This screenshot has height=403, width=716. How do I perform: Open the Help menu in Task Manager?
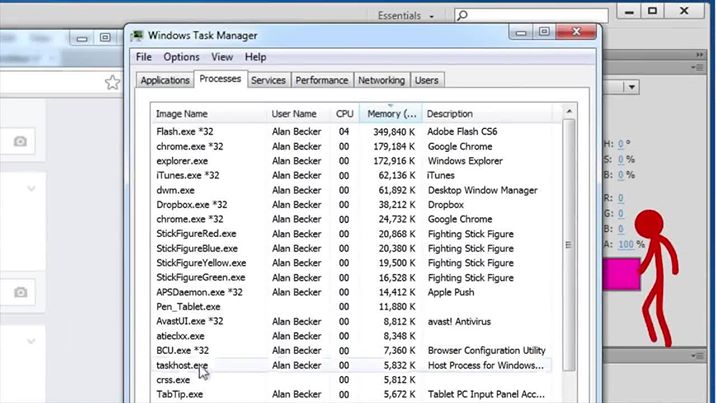[255, 57]
